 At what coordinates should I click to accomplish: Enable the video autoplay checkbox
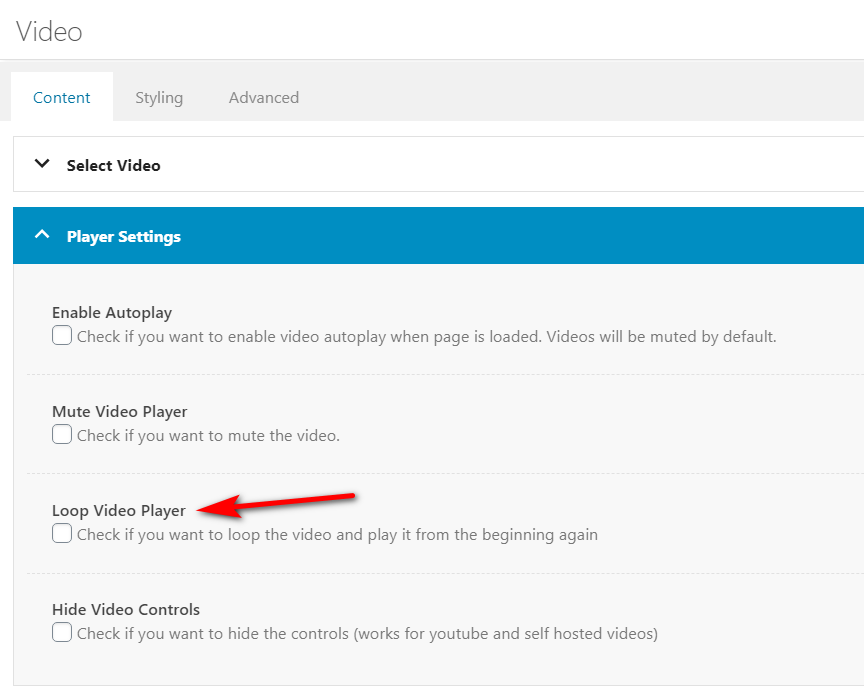point(62,335)
